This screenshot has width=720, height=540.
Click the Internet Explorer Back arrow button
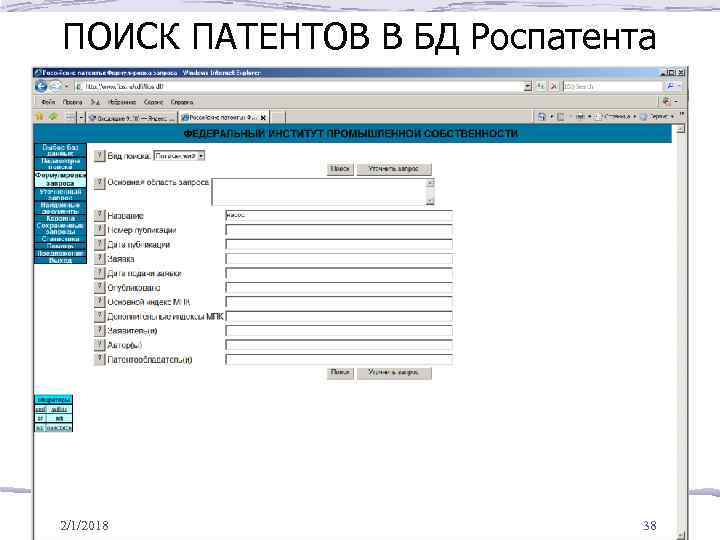[41, 86]
